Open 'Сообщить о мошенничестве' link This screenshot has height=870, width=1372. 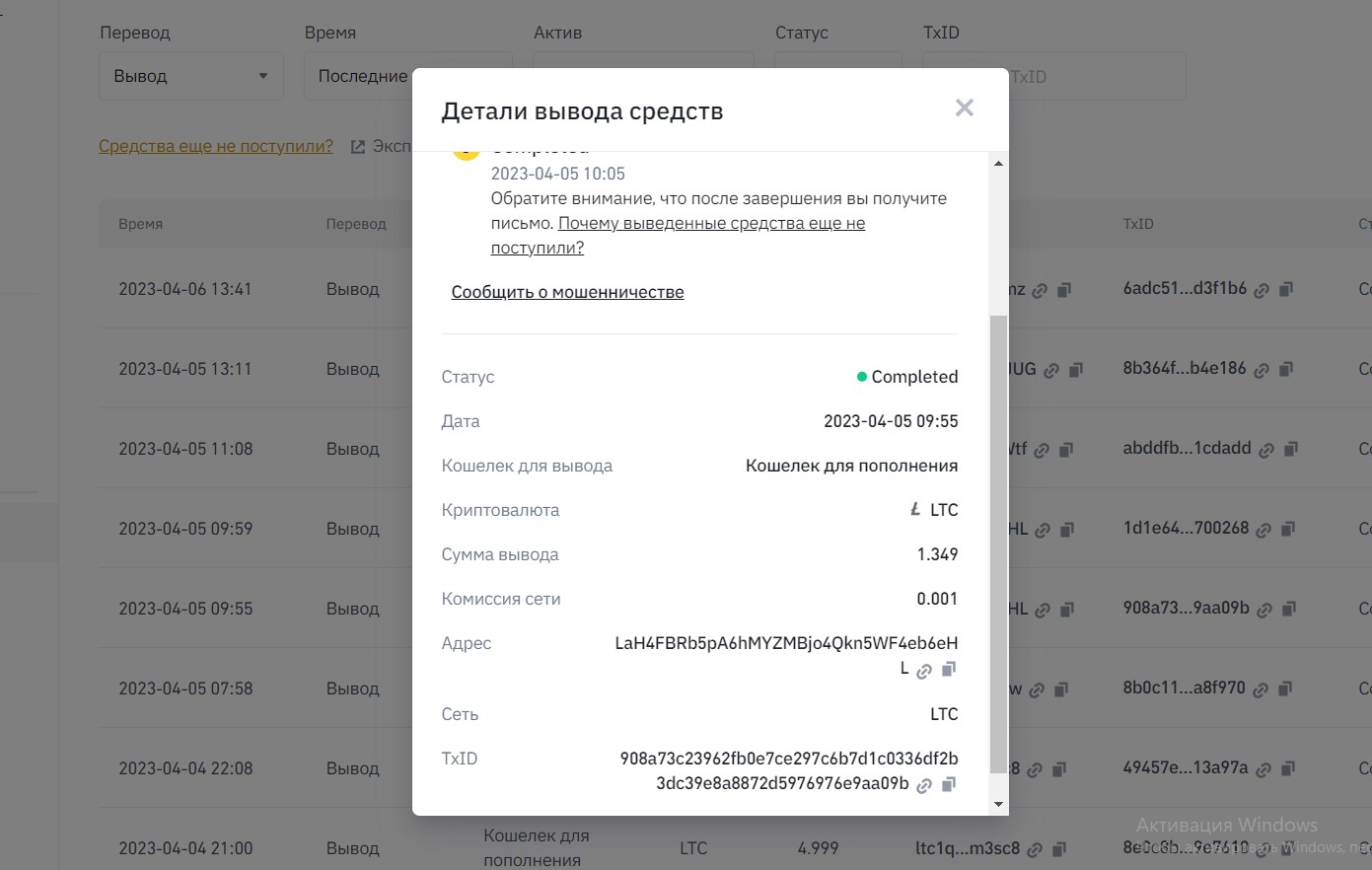click(567, 292)
